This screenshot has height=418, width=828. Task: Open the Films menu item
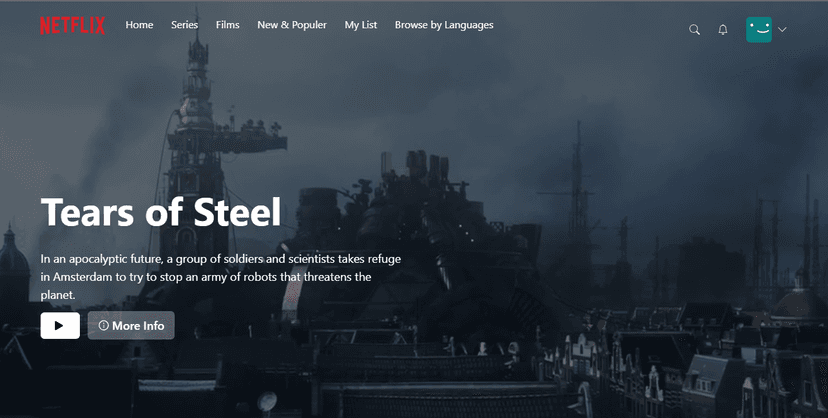(228, 25)
